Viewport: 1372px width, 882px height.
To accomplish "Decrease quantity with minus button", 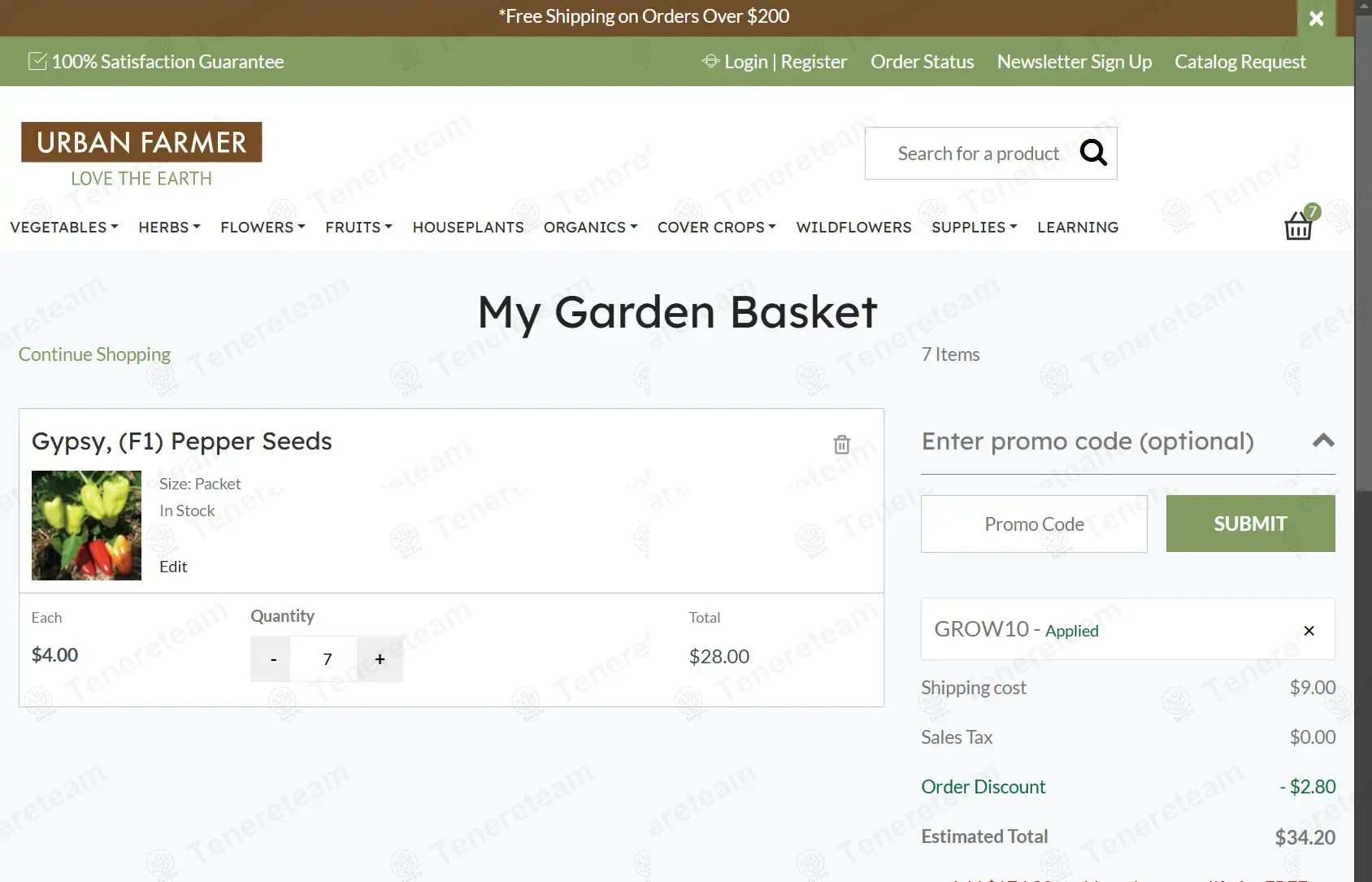I will click(x=274, y=659).
